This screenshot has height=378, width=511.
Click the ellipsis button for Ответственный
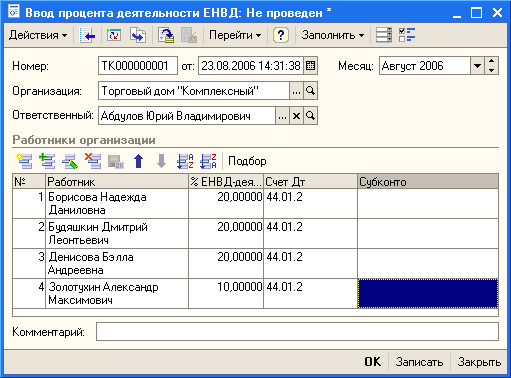tap(282, 116)
